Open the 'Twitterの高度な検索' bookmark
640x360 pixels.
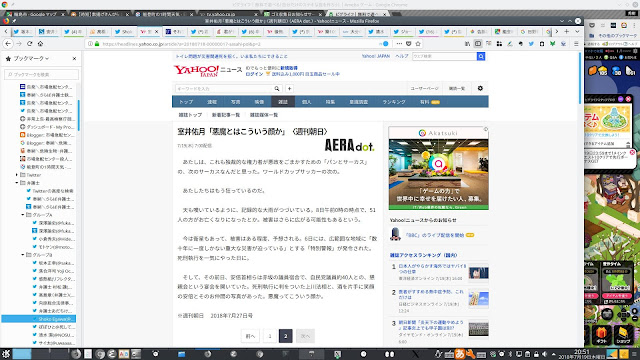coord(49,191)
